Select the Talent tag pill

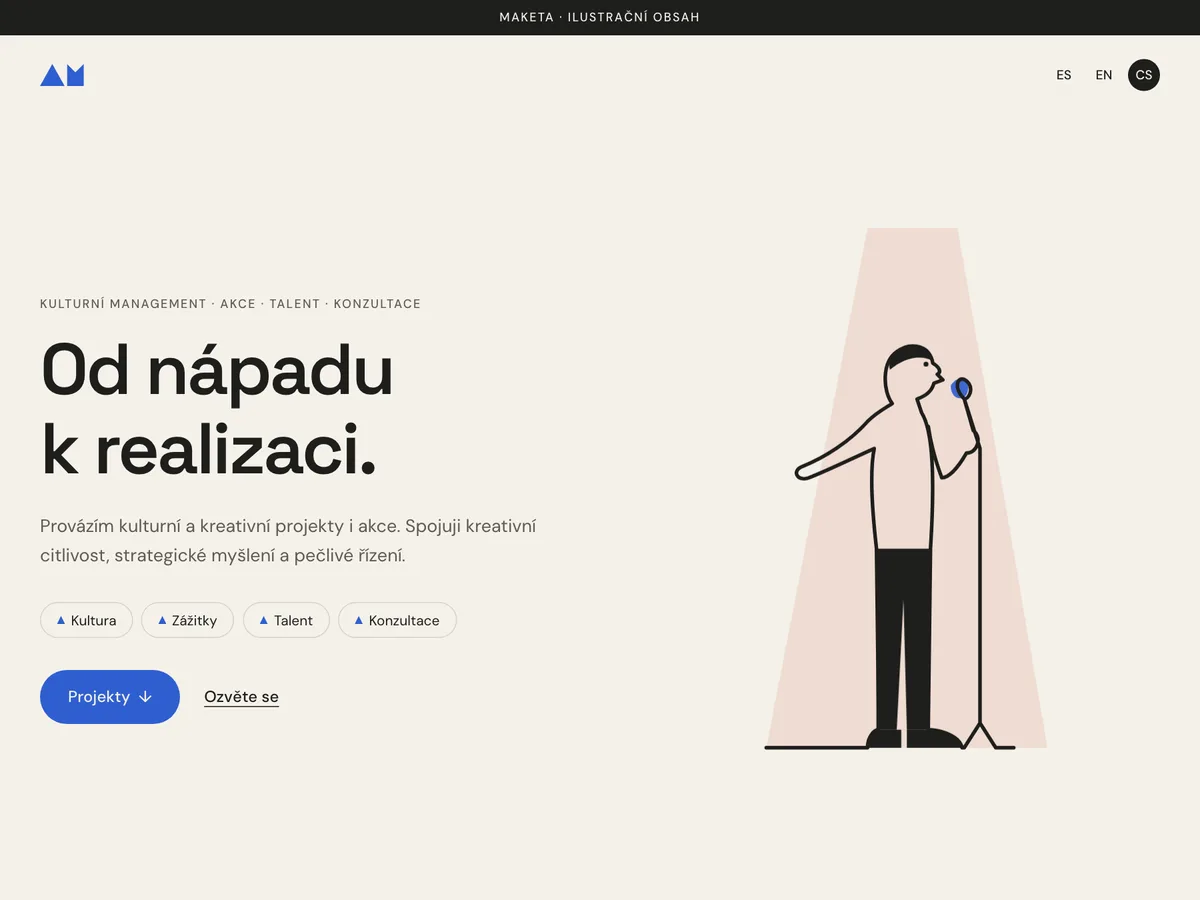[286, 620]
